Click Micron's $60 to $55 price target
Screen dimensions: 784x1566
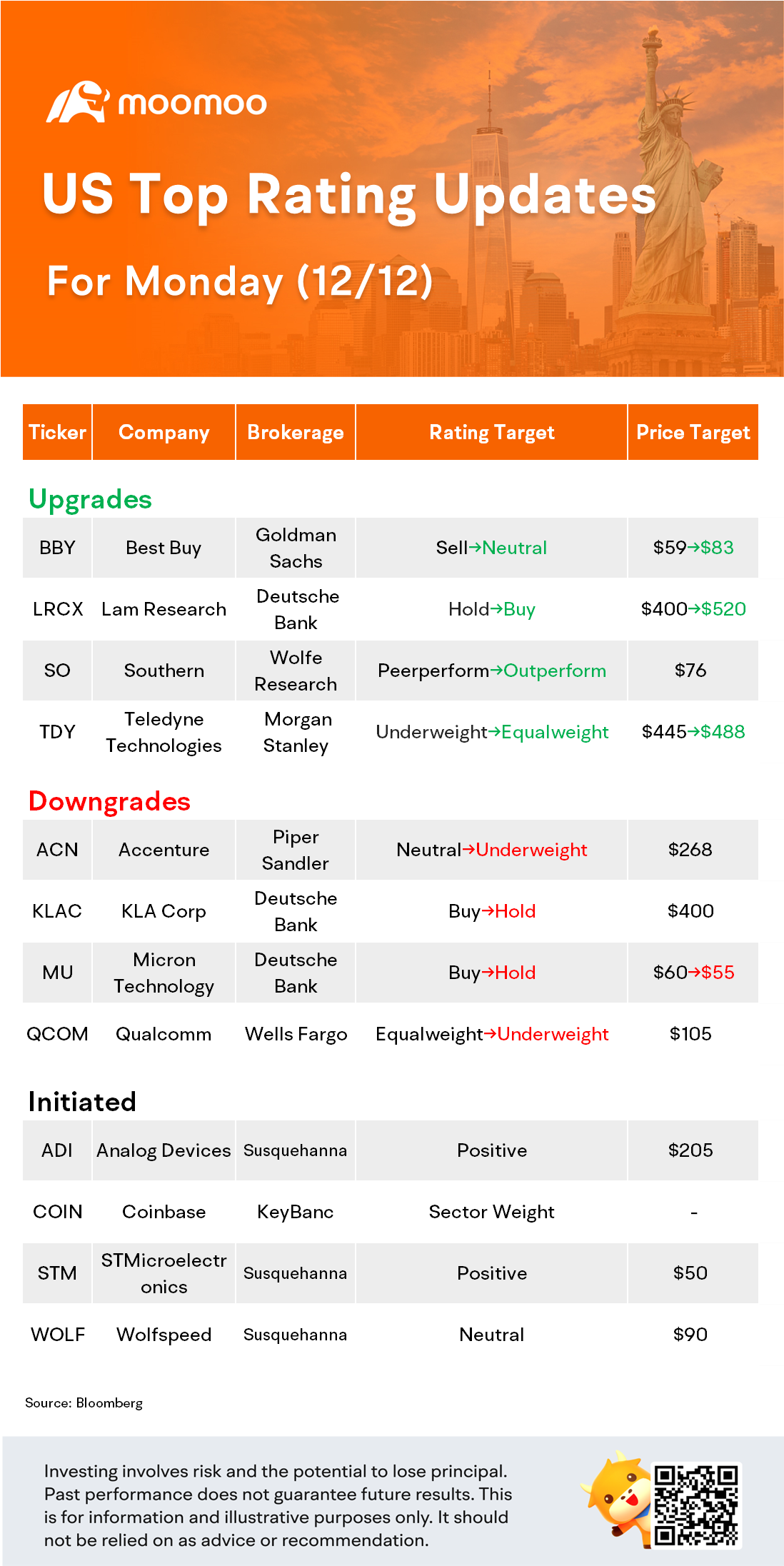693,973
